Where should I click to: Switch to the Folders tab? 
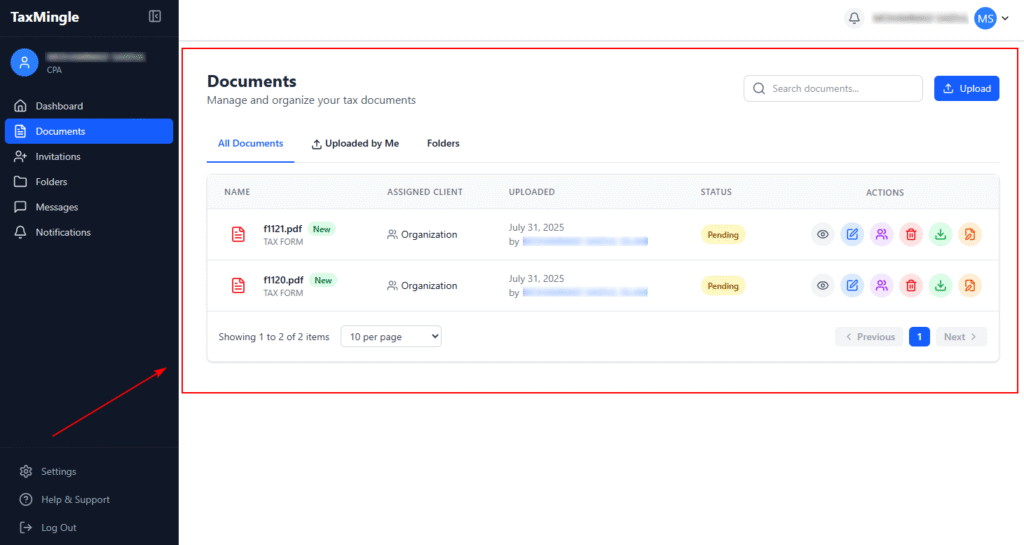443,144
